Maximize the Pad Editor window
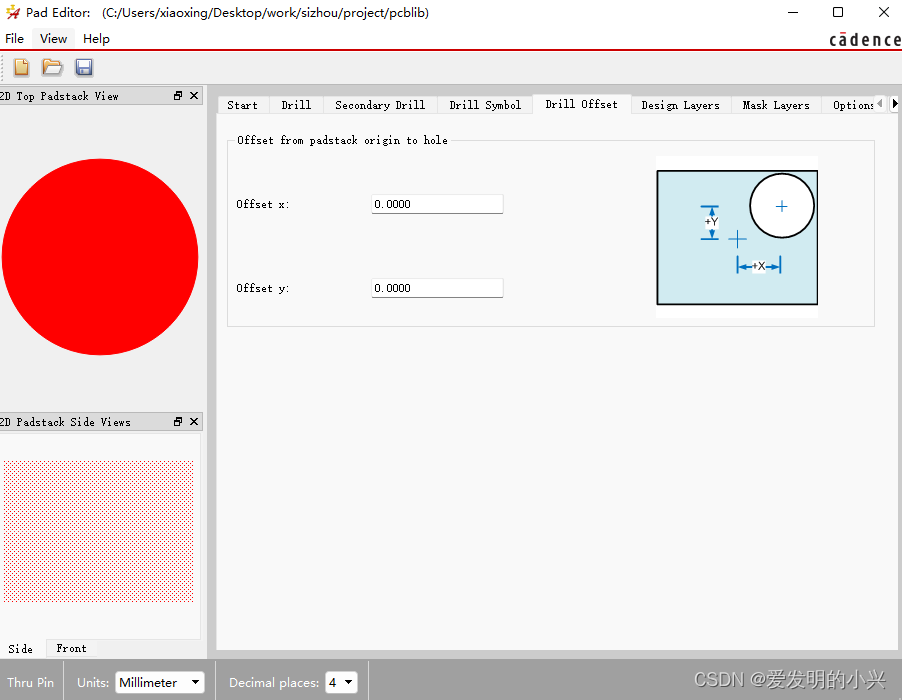The image size is (902, 700). 838,12
